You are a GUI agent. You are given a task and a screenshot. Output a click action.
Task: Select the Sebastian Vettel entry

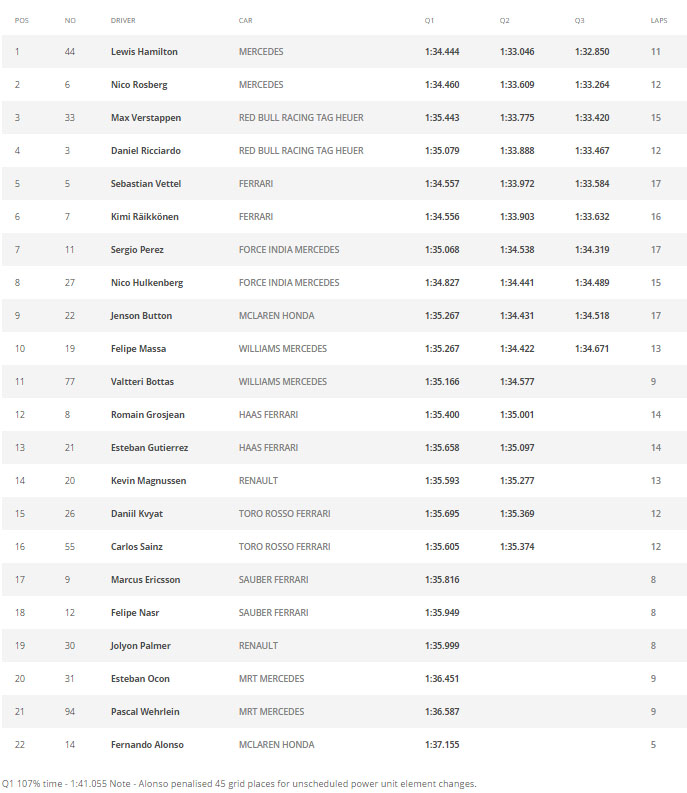click(146, 184)
